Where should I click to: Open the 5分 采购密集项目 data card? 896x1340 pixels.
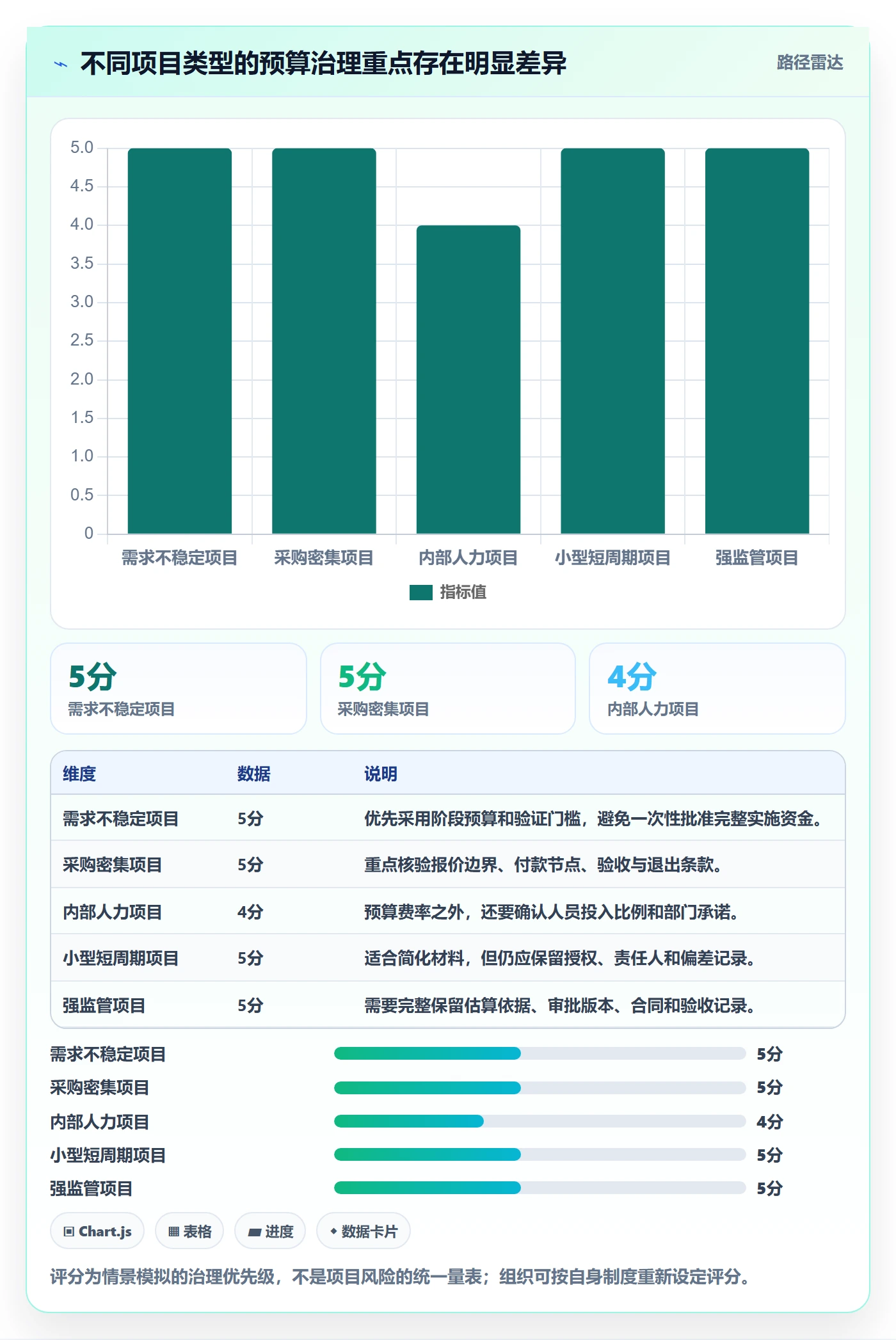point(448,689)
